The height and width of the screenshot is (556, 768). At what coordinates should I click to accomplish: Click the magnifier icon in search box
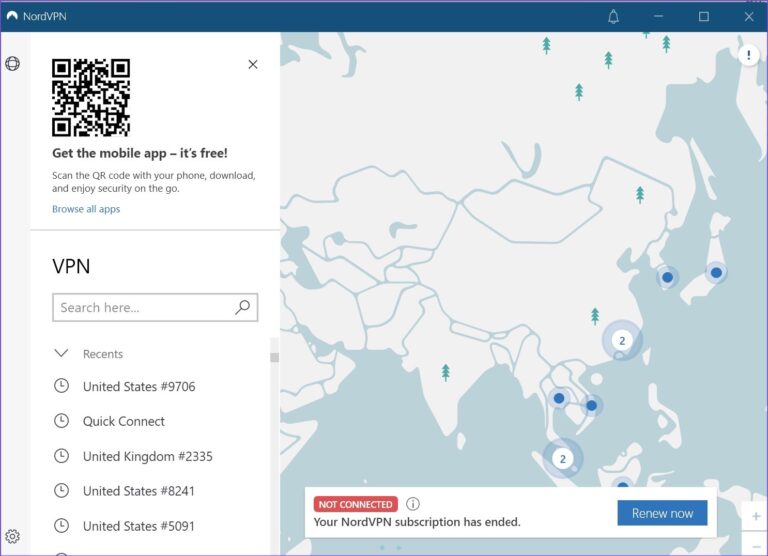pos(242,308)
